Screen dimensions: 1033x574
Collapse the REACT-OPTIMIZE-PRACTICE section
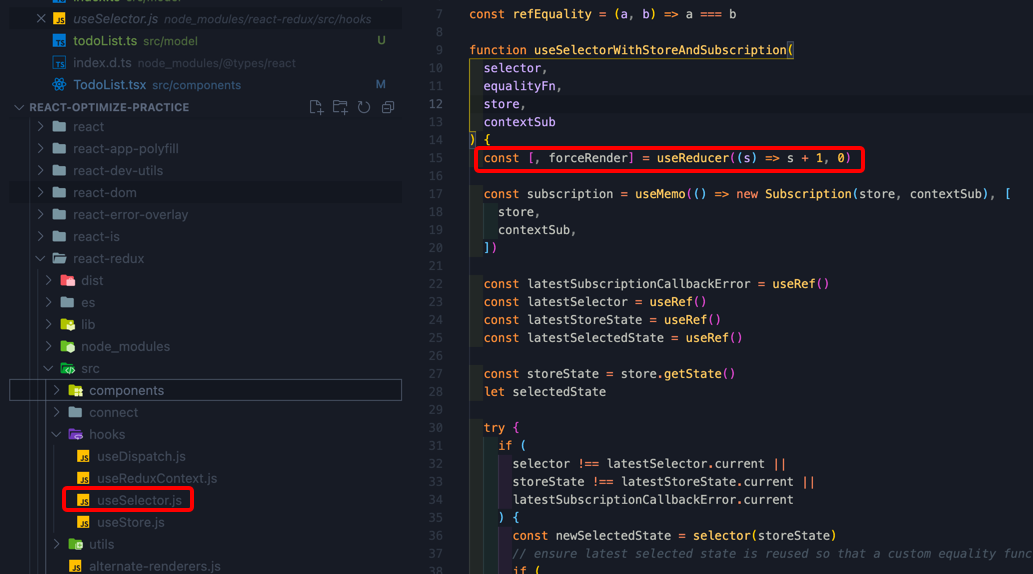(x=19, y=107)
